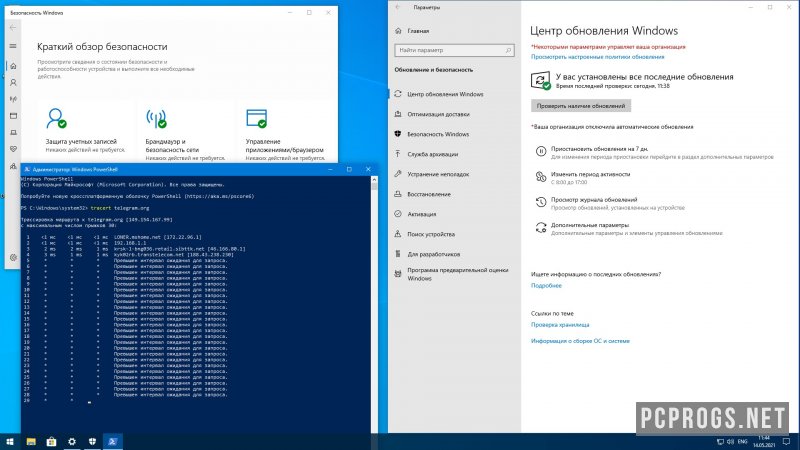The height and width of the screenshot is (450, 800).
Task: Open File Explorer from taskbar
Action: [x=31, y=442]
